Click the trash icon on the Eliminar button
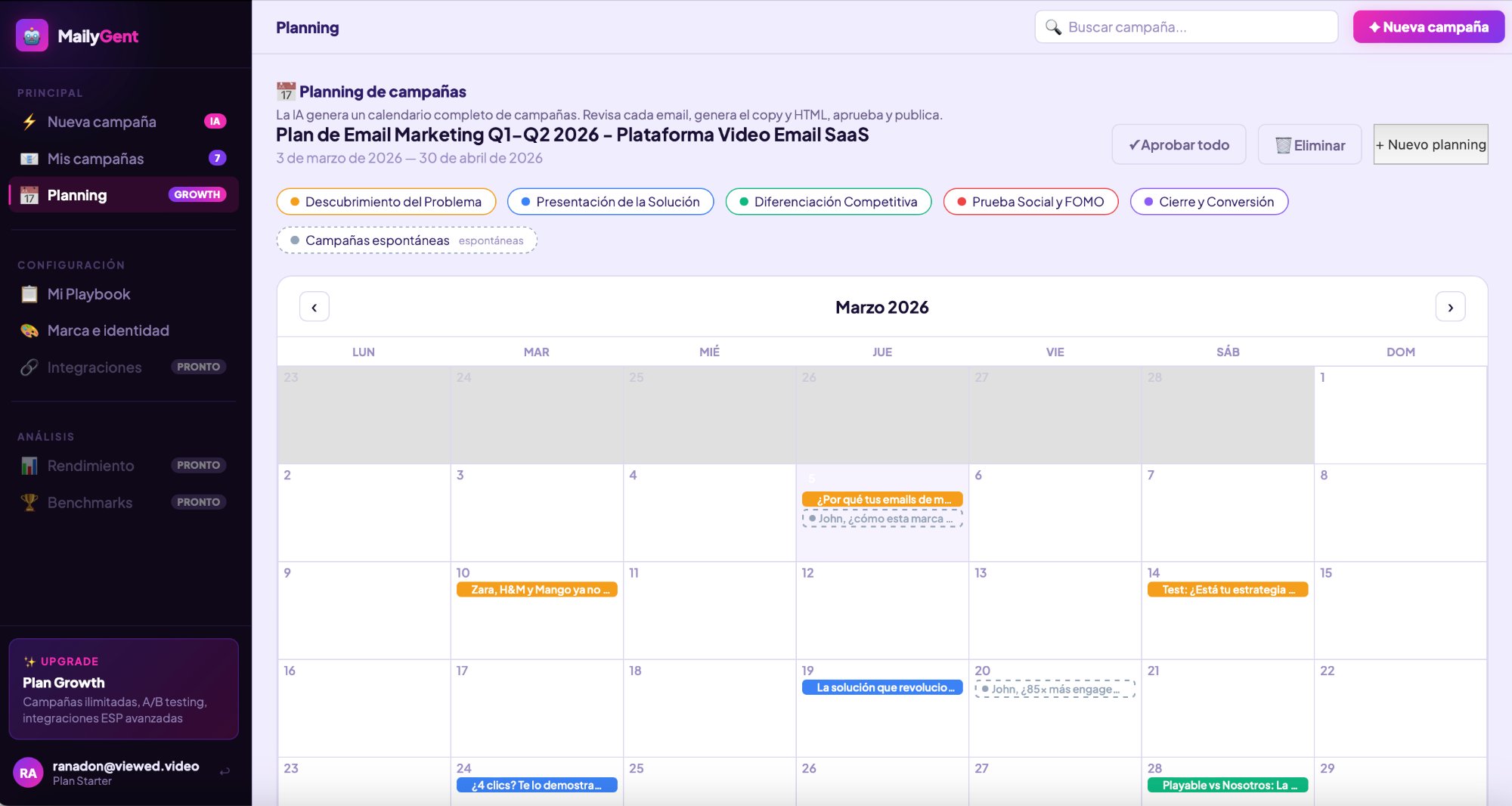Screen dimensions: 1512x806 pos(1283,145)
